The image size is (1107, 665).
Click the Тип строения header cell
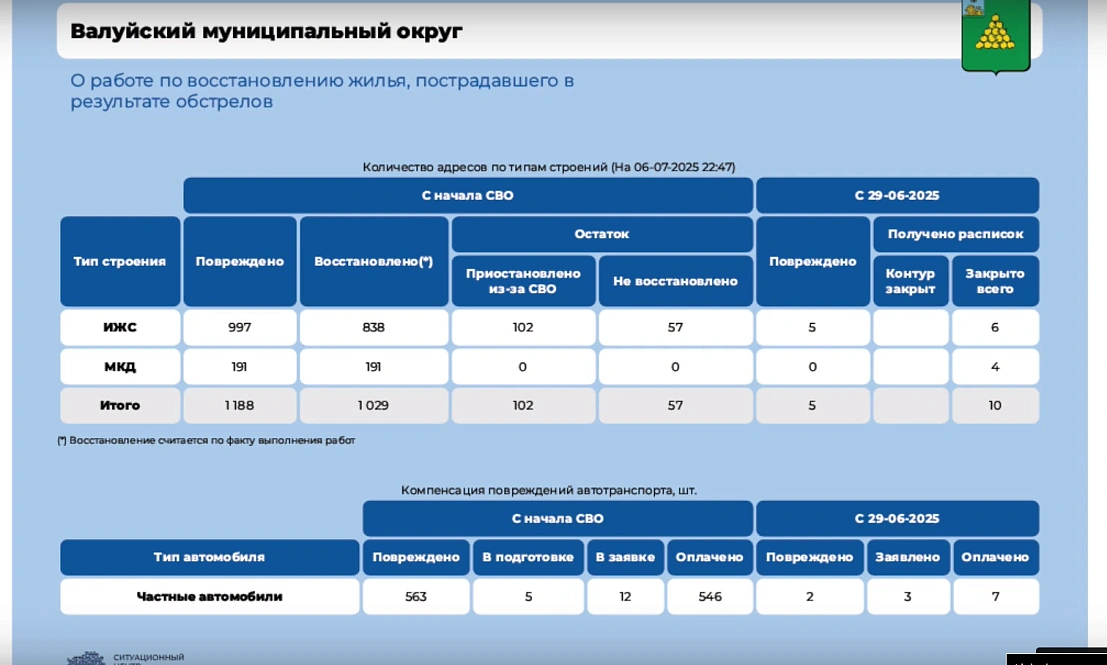point(120,262)
